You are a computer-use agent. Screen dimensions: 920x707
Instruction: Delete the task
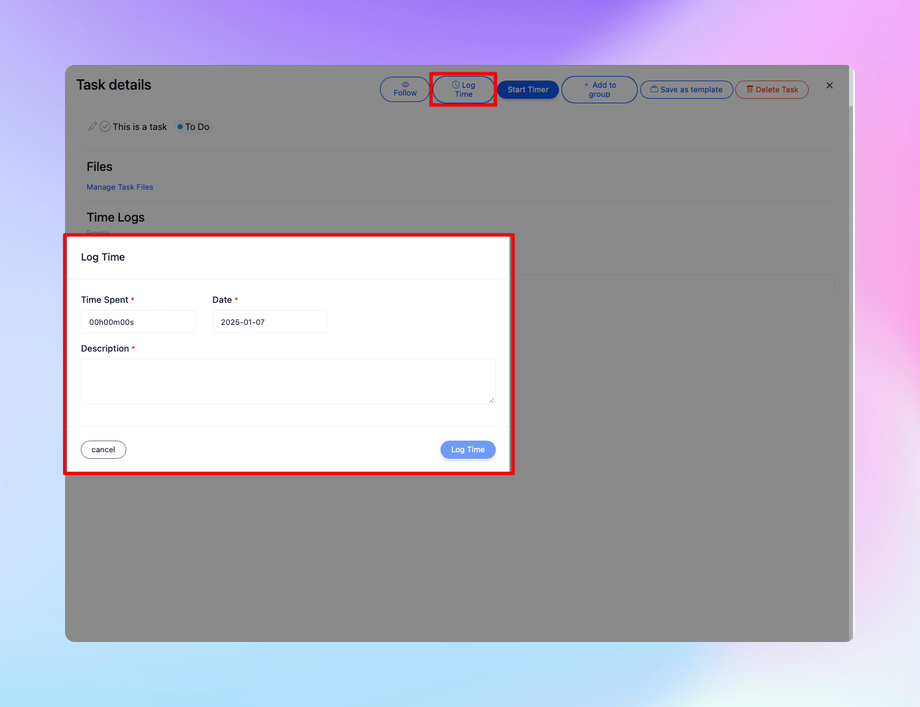pyautogui.click(x=772, y=89)
